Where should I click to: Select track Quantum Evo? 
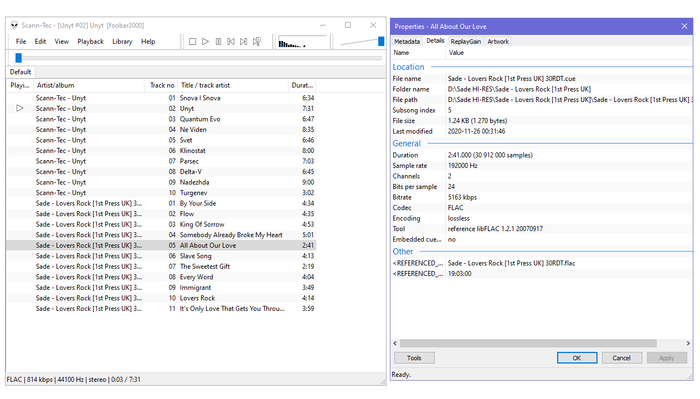click(x=161, y=119)
